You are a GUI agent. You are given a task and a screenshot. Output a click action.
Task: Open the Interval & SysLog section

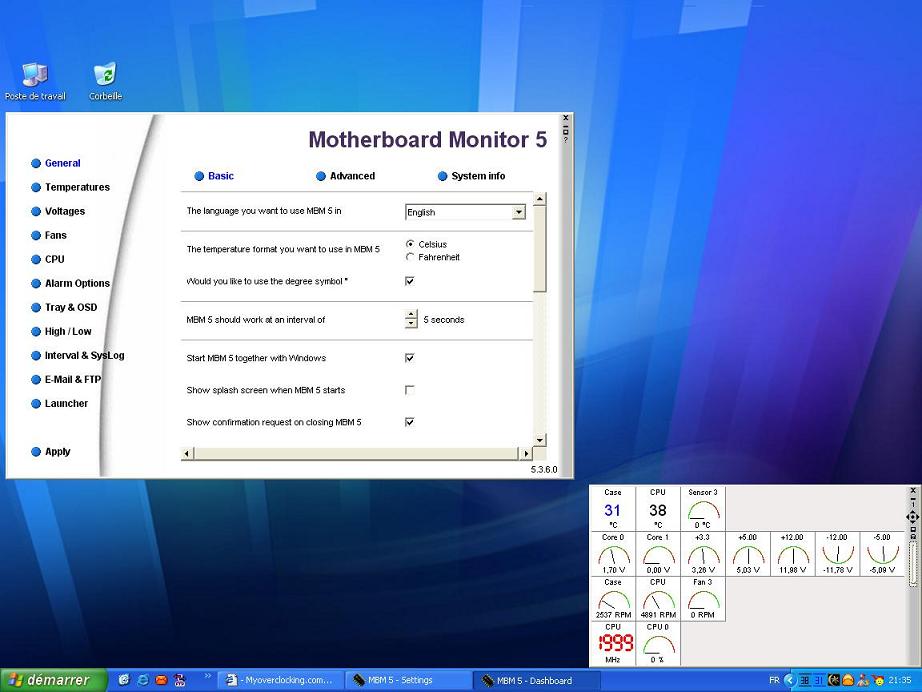tap(78, 356)
